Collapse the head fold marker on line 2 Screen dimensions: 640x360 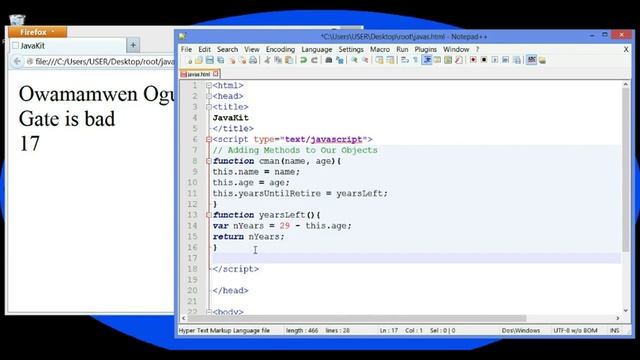pyautogui.click(x=209, y=96)
